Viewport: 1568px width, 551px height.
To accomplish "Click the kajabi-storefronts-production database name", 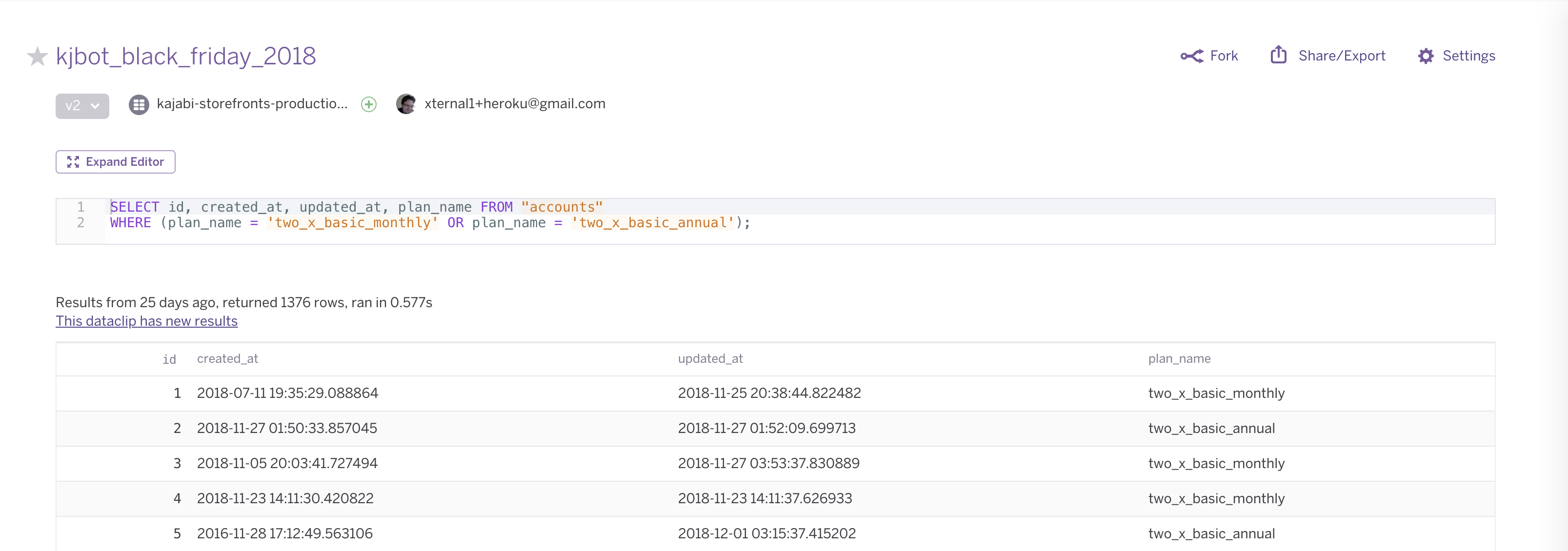I will pos(252,104).
